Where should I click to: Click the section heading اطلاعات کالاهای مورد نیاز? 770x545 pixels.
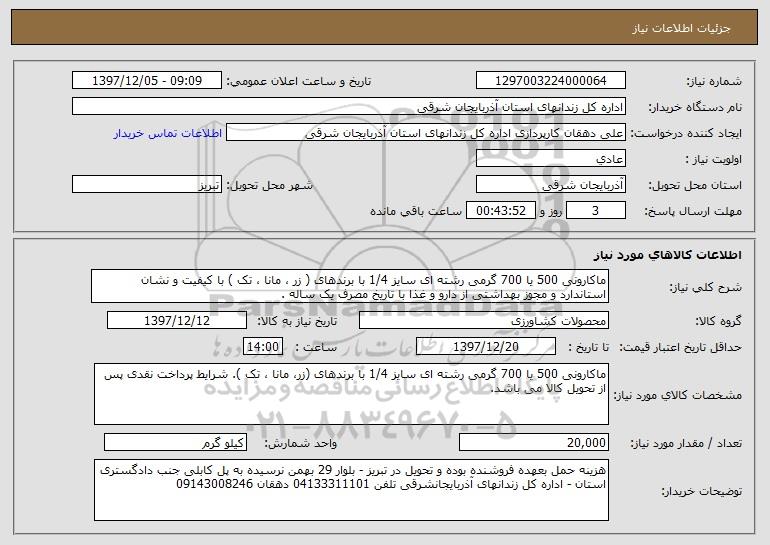click(667, 255)
